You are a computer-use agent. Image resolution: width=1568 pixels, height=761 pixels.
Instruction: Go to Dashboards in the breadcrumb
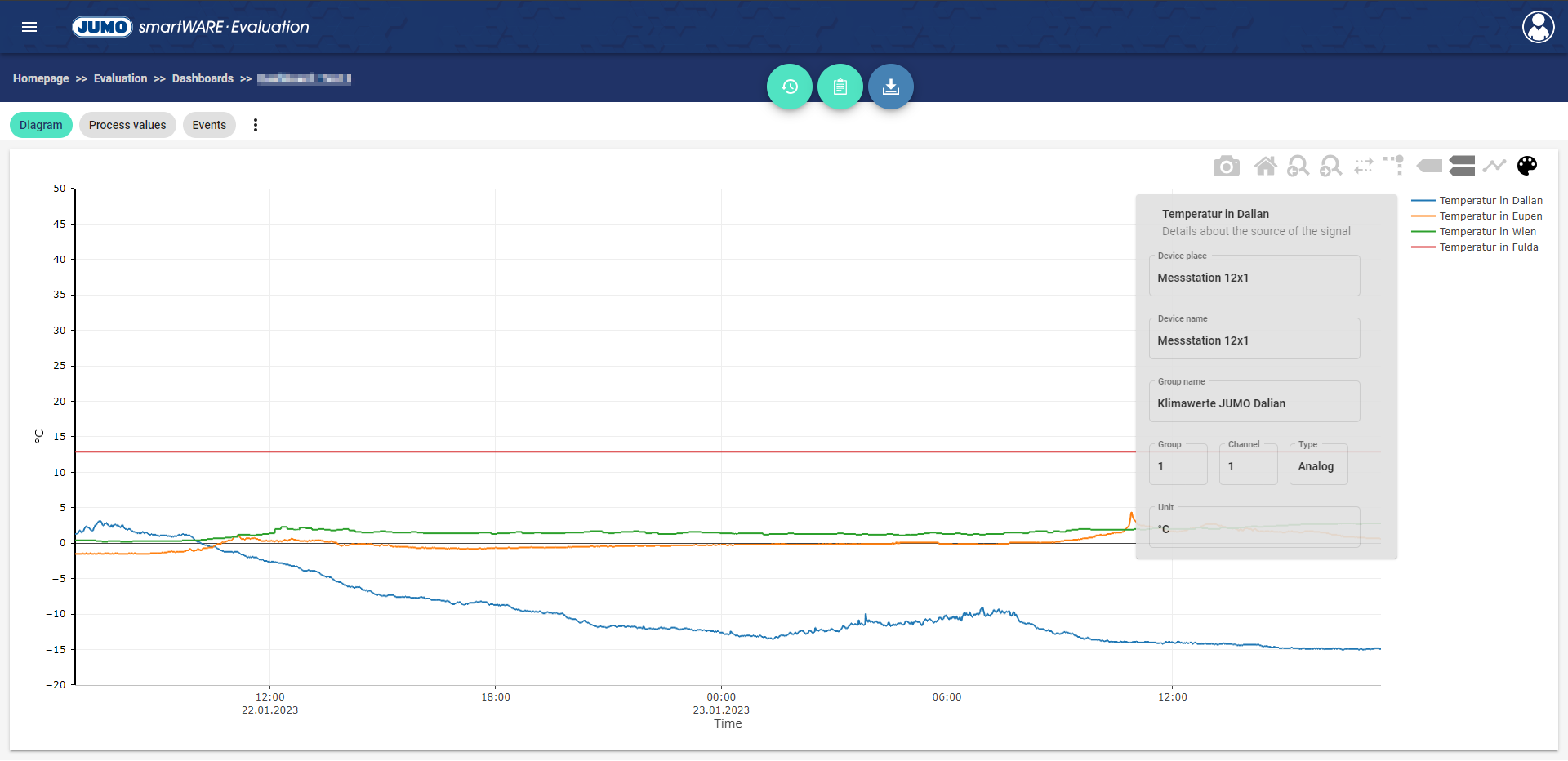[203, 78]
